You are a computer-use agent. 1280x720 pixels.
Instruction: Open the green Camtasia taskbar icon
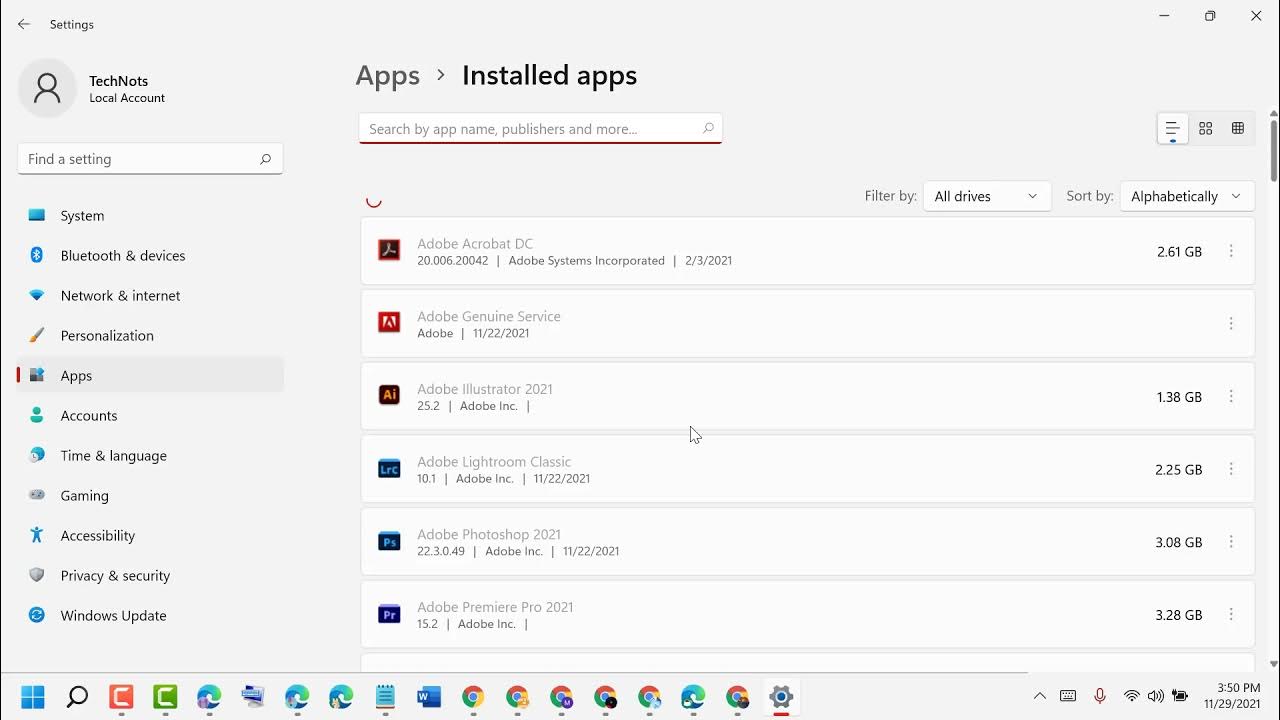(165, 697)
